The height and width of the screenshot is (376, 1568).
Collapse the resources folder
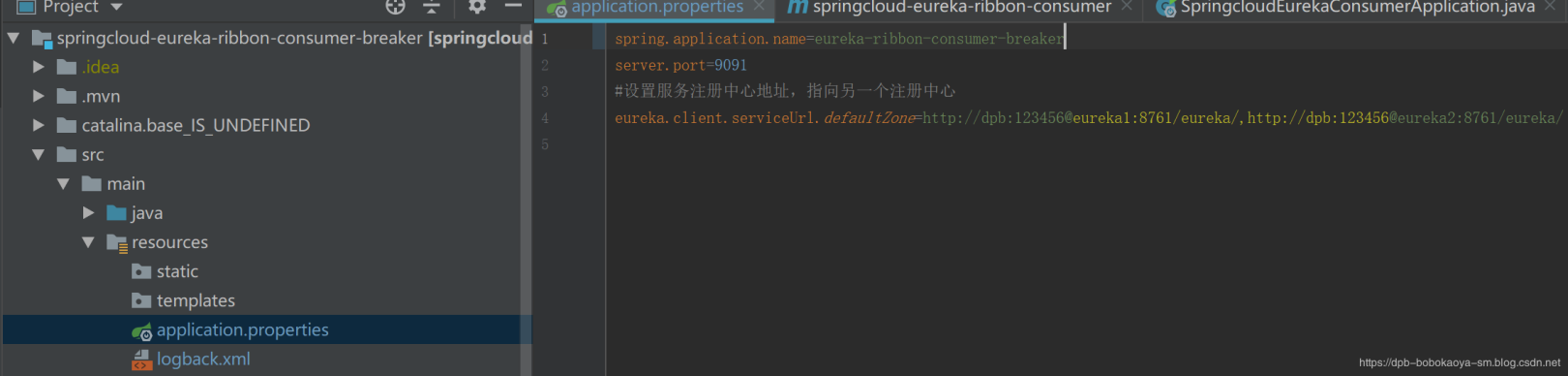click(89, 242)
